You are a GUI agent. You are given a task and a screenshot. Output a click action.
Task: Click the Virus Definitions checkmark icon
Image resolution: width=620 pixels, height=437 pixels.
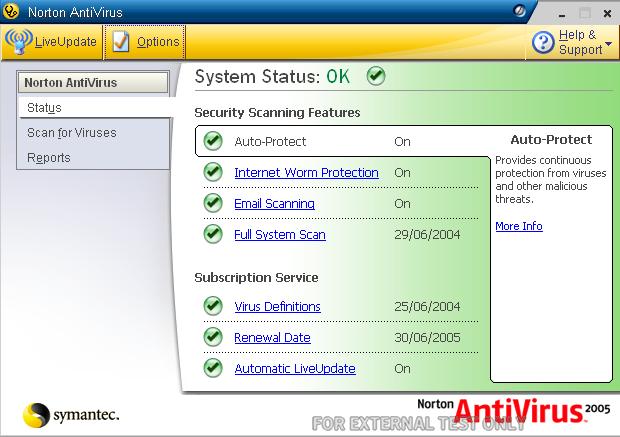pos(213,306)
